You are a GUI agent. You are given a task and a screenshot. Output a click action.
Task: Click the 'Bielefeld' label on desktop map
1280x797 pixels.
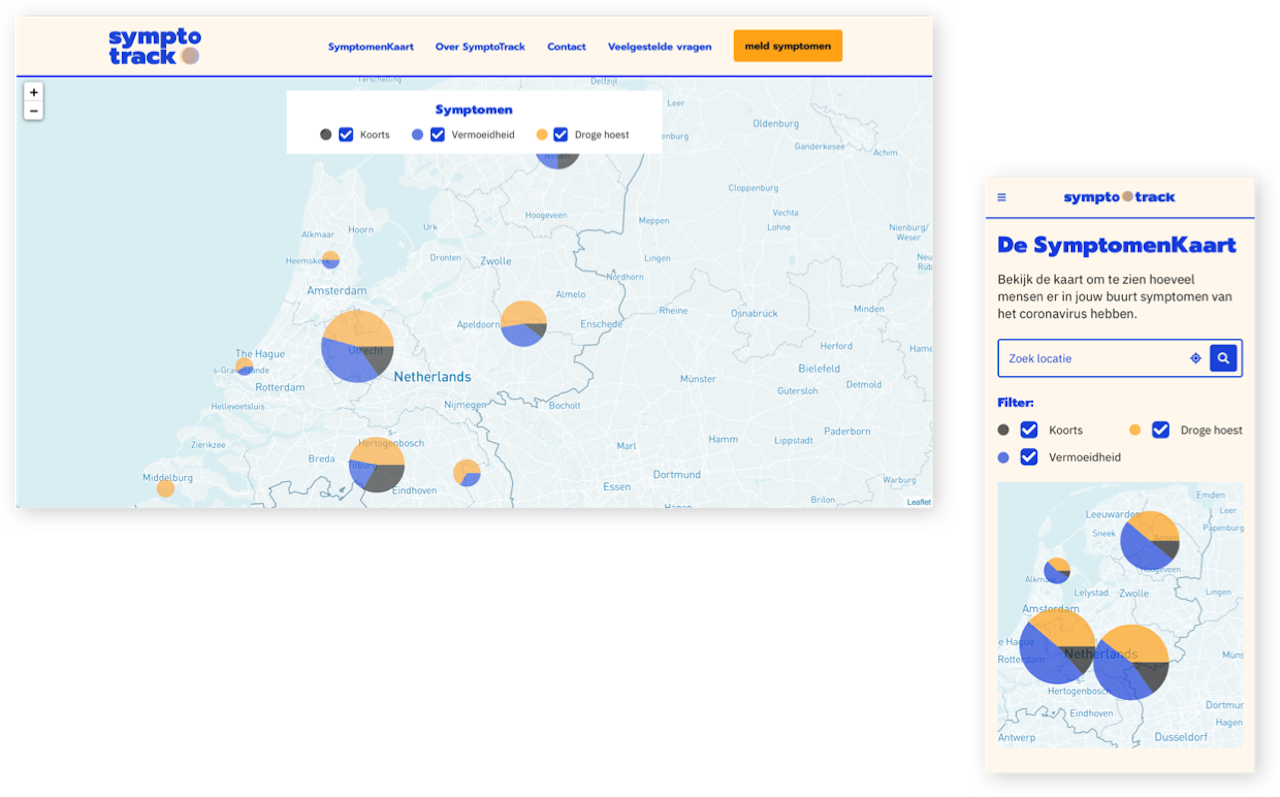click(x=819, y=369)
